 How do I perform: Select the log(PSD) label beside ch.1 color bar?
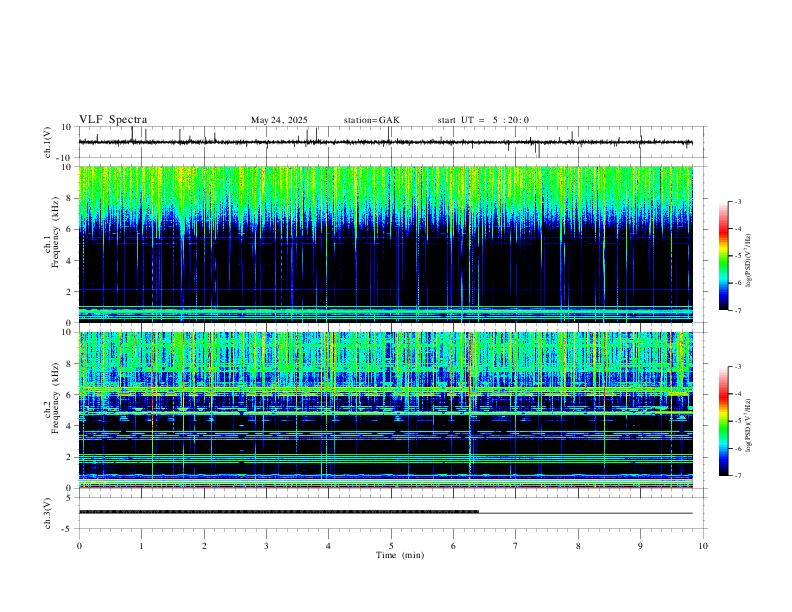pyautogui.click(x=749, y=260)
